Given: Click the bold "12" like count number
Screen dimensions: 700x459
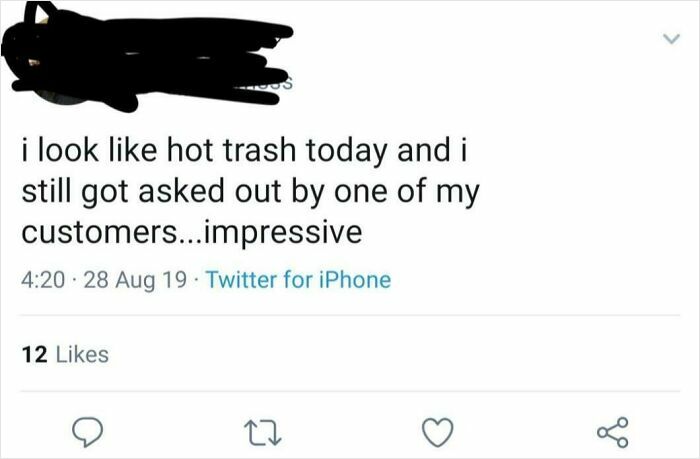Looking at the screenshot, I should tap(32, 353).
